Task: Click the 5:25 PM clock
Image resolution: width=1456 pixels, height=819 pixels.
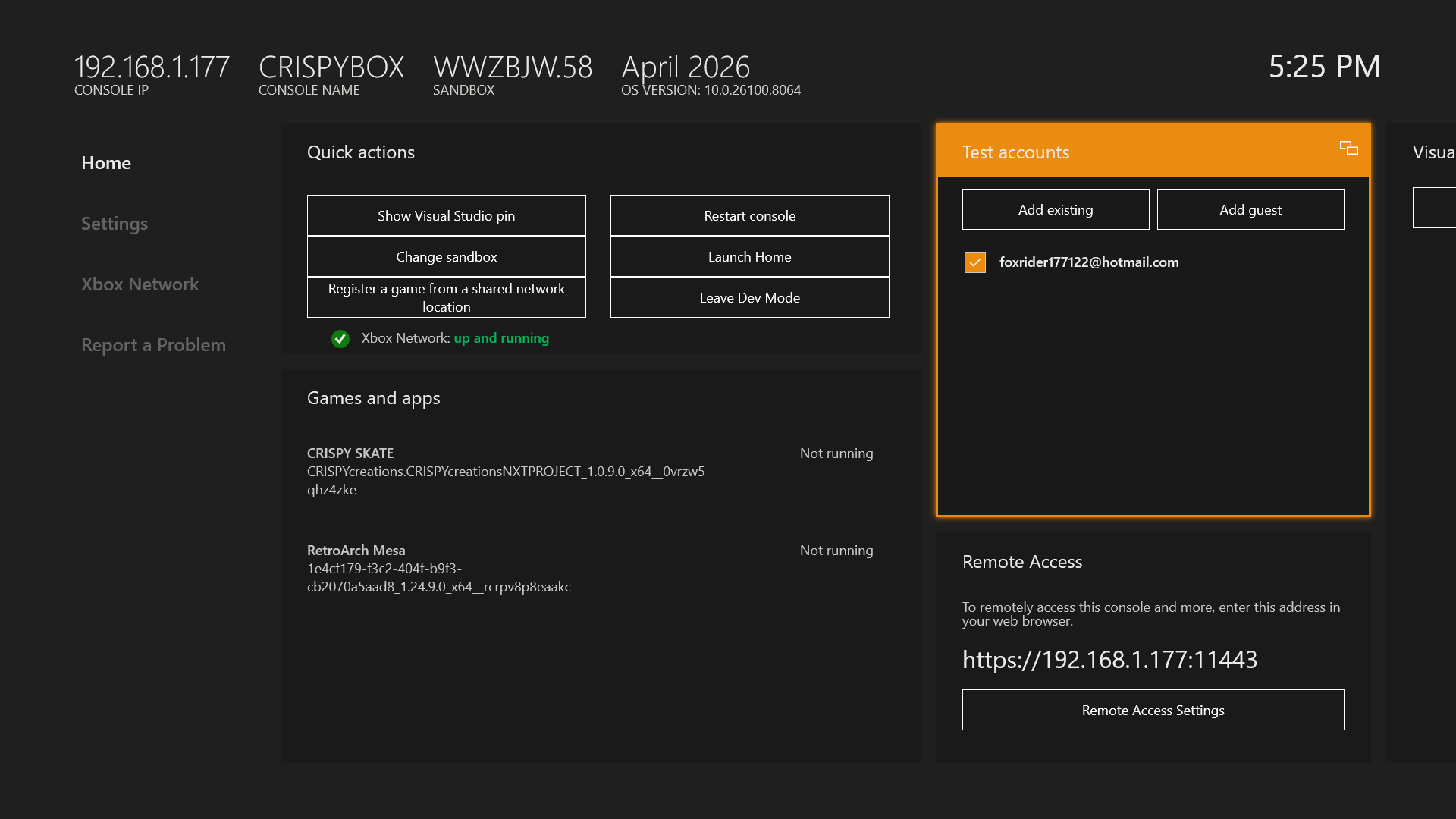Action: click(x=1325, y=67)
